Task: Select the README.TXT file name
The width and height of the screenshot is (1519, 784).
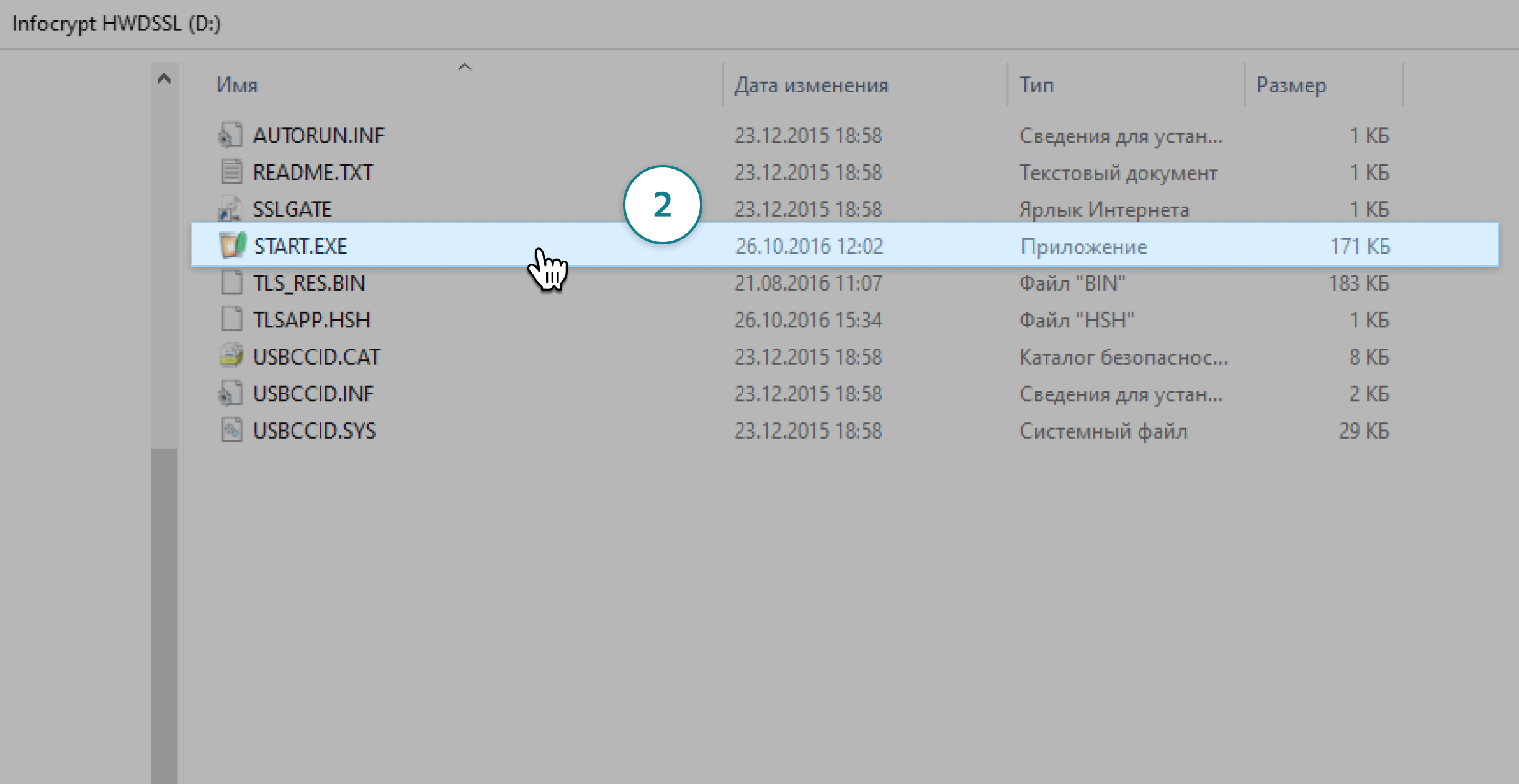Action: tap(313, 172)
